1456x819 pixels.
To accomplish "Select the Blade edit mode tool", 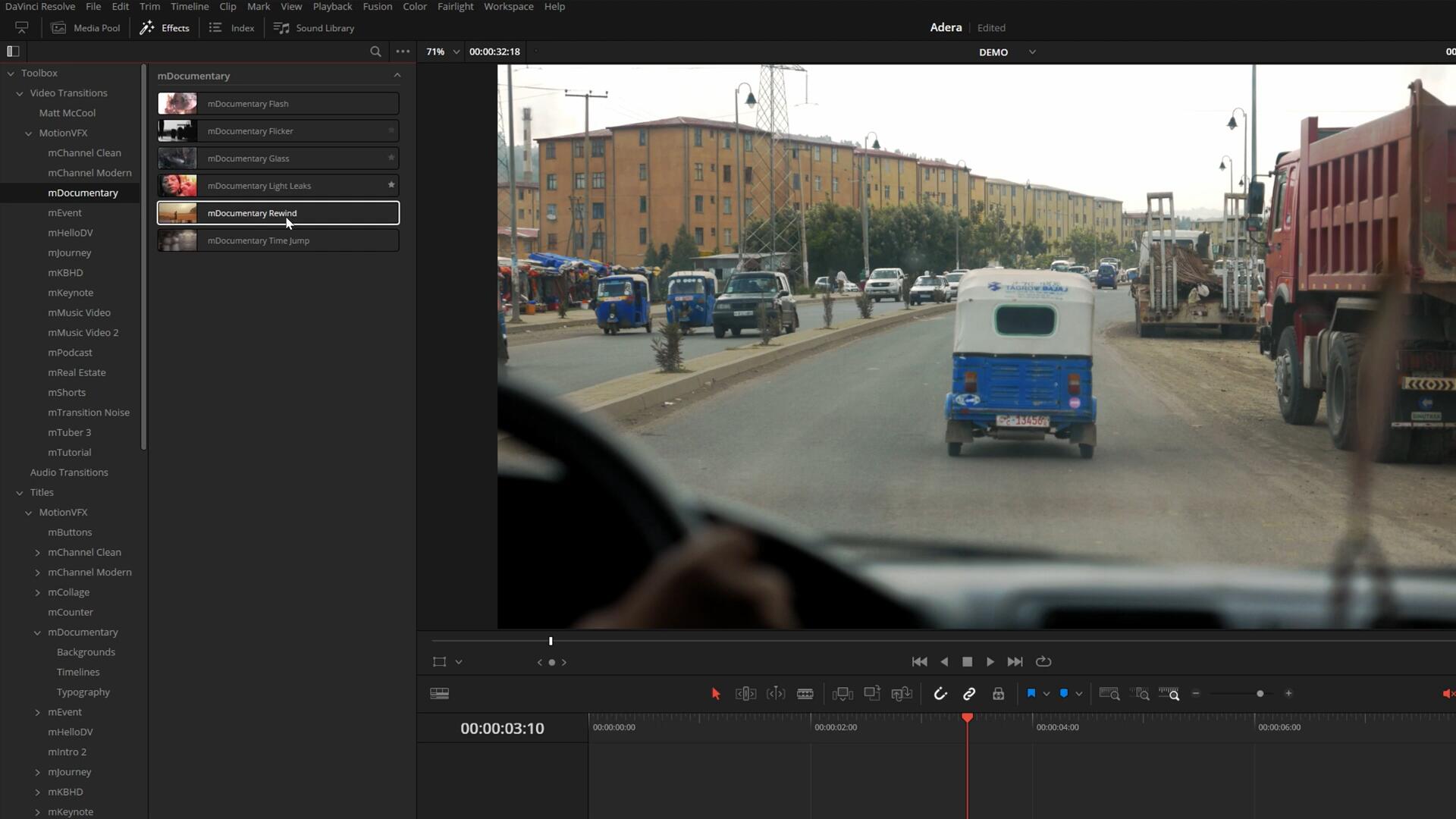I will 805,694.
